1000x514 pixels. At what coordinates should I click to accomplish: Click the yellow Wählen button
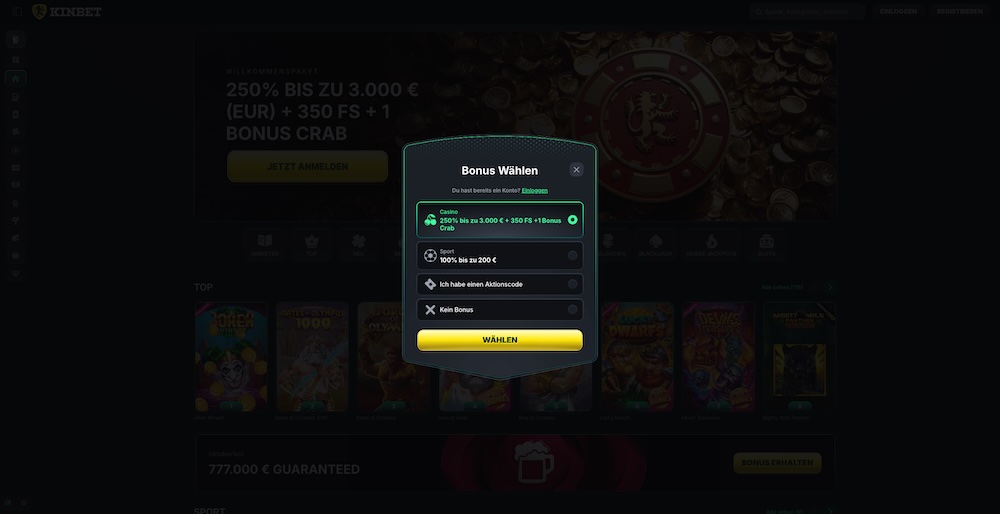pos(500,340)
